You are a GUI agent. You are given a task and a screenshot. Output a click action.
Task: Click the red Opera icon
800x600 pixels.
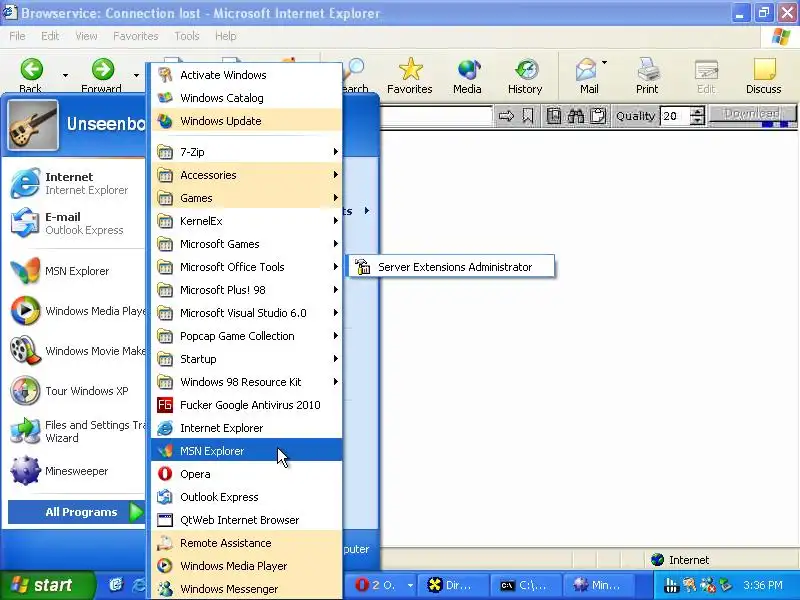(165, 474)
